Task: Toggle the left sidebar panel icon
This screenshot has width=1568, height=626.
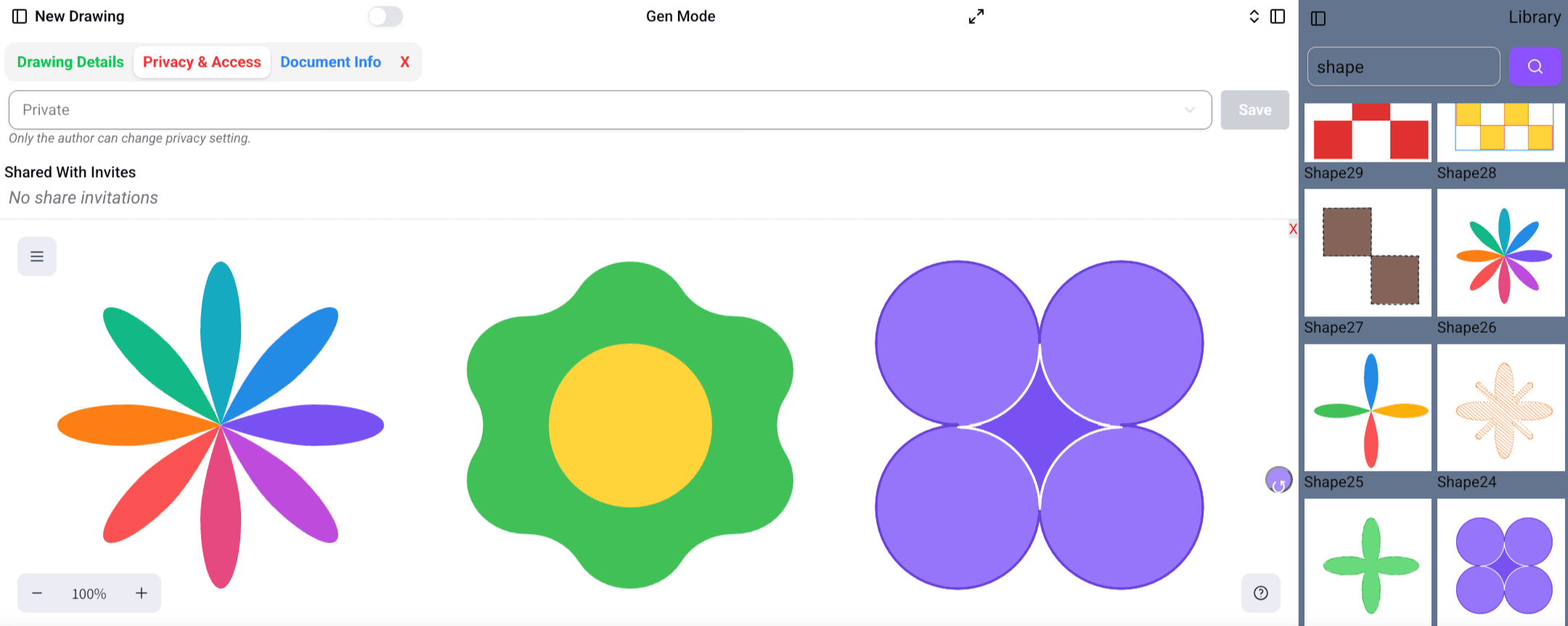Action: (20, 17)
